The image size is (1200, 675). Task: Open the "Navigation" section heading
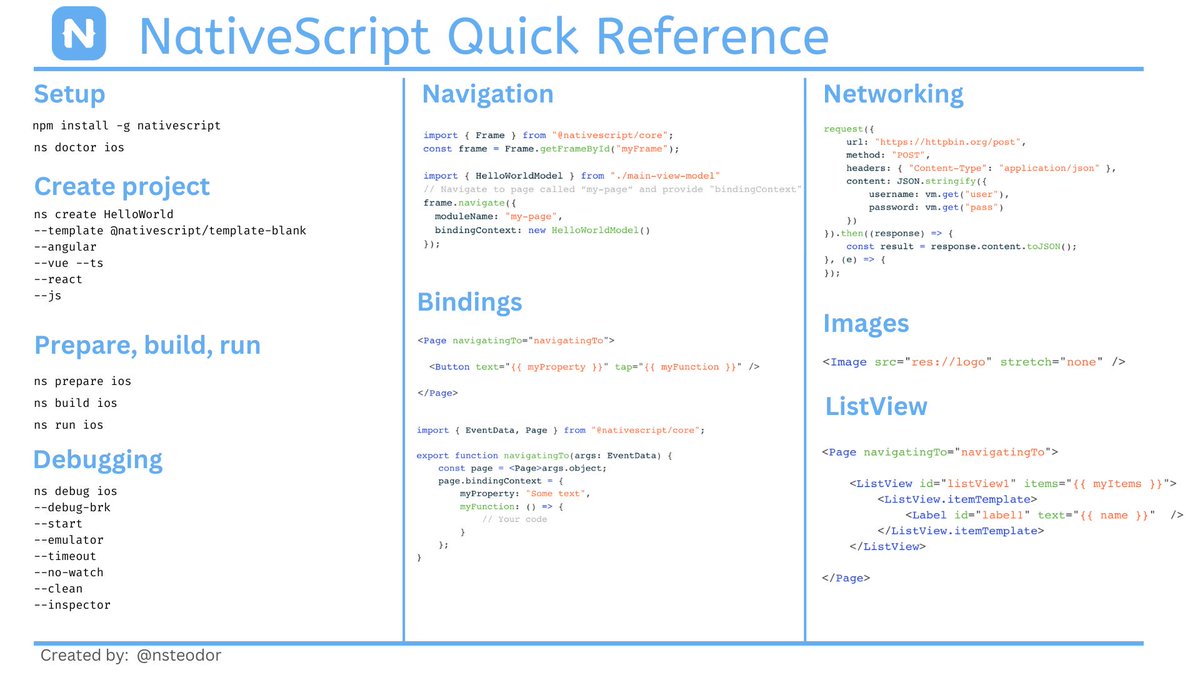[488, 94]
